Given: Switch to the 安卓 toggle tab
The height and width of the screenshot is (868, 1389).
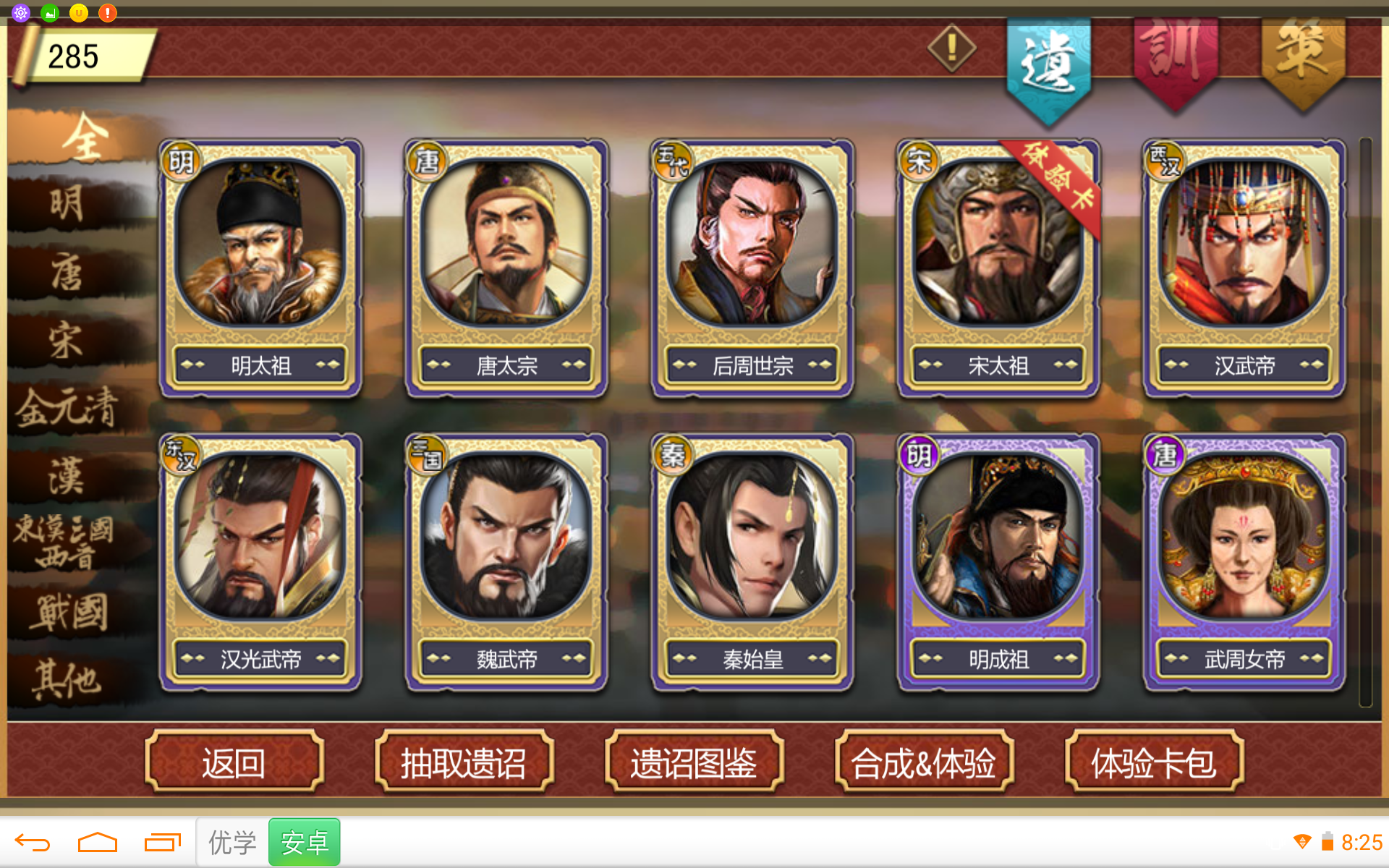Looking at the screenshot, I should [304, 842].
